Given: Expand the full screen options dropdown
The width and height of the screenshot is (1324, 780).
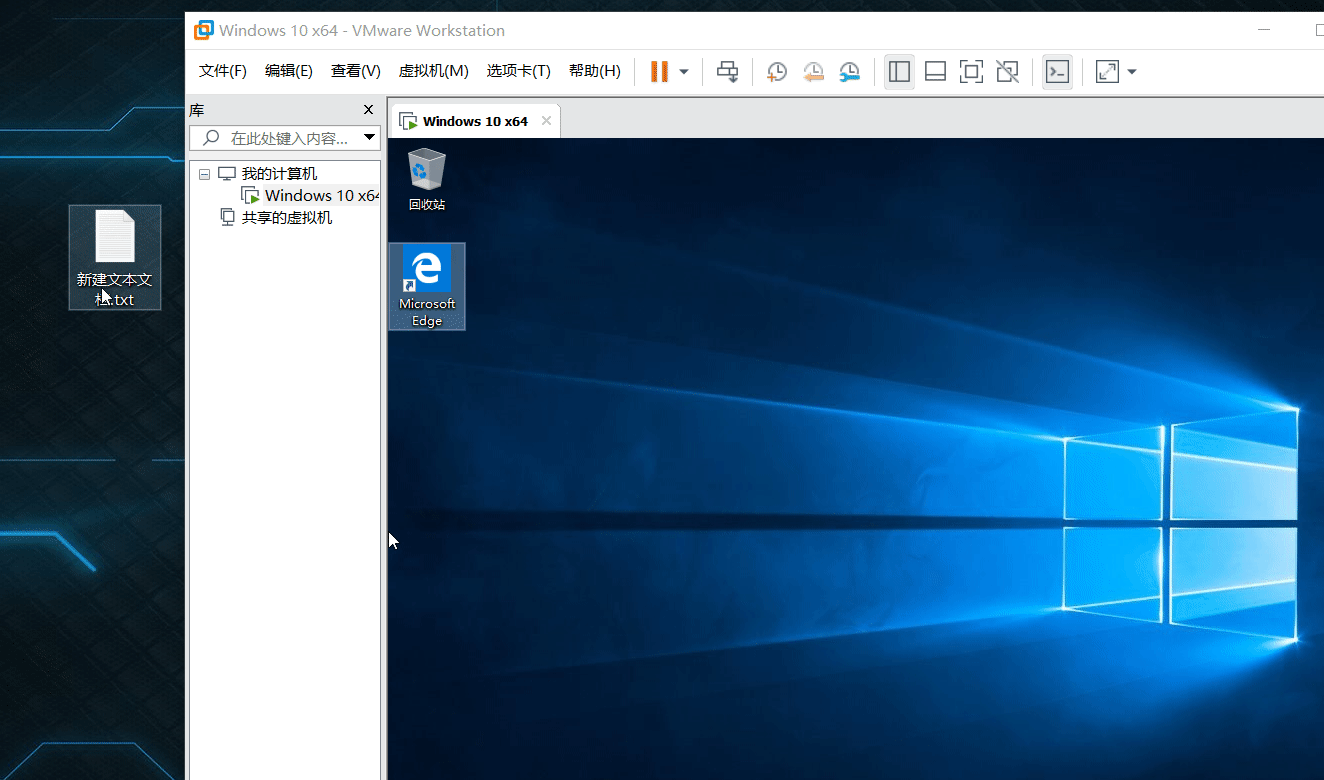Looking at the screenshot, I should point(1131,71).
